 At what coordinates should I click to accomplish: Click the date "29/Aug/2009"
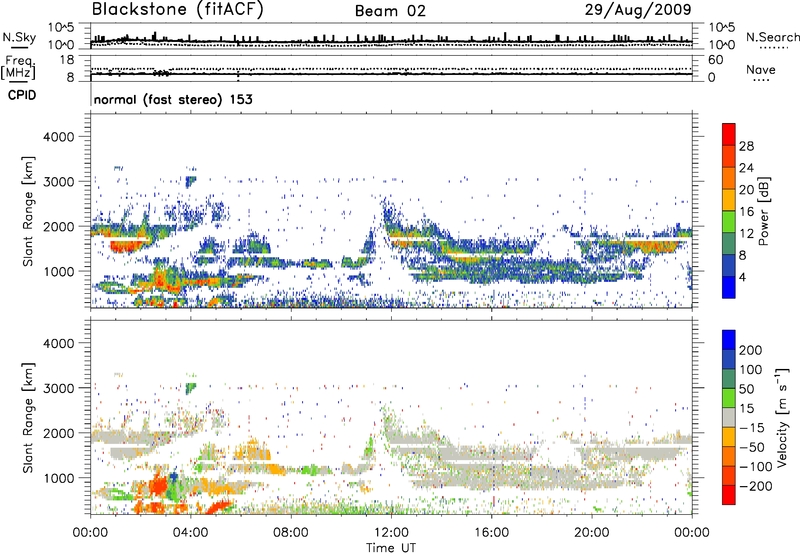(x=638, y=10)
